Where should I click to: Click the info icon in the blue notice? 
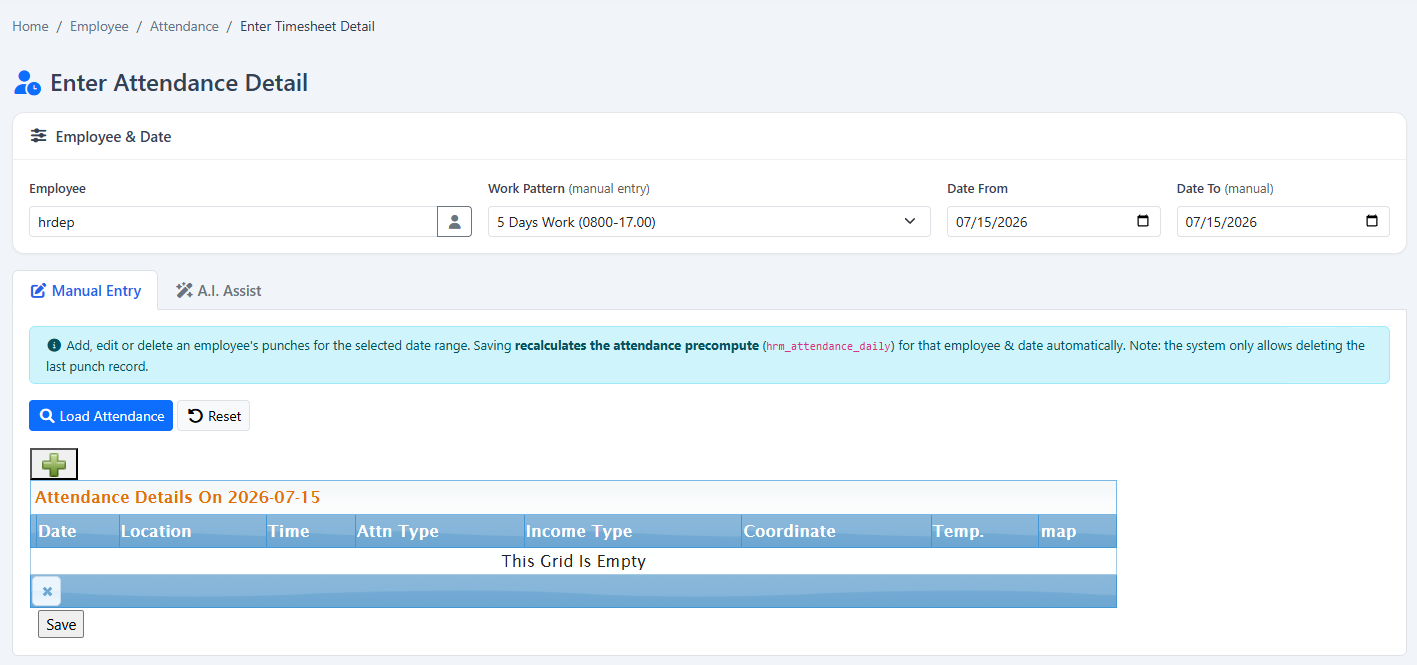54,345
